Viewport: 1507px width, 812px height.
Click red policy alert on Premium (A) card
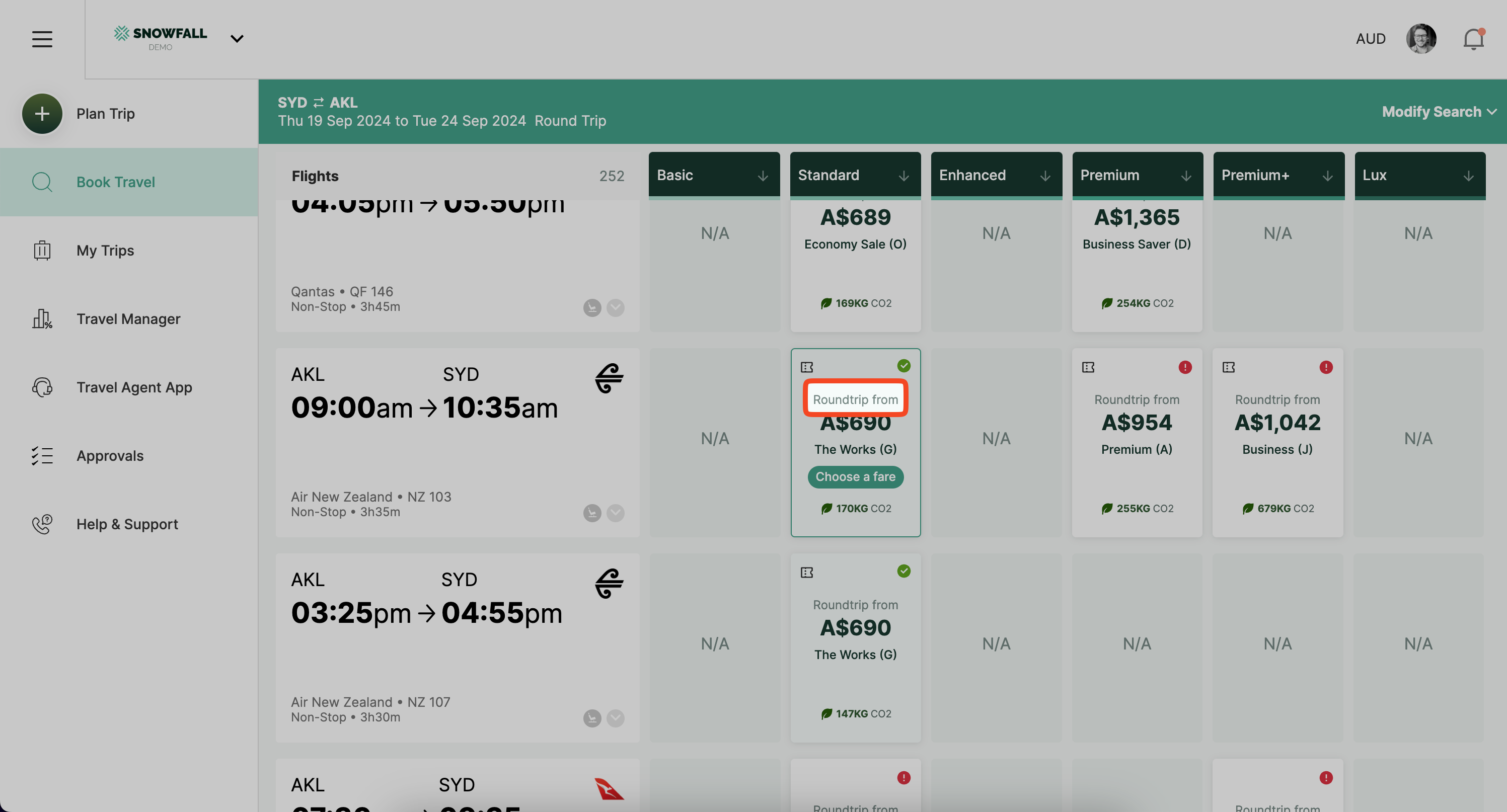[x=1185, y=367]
